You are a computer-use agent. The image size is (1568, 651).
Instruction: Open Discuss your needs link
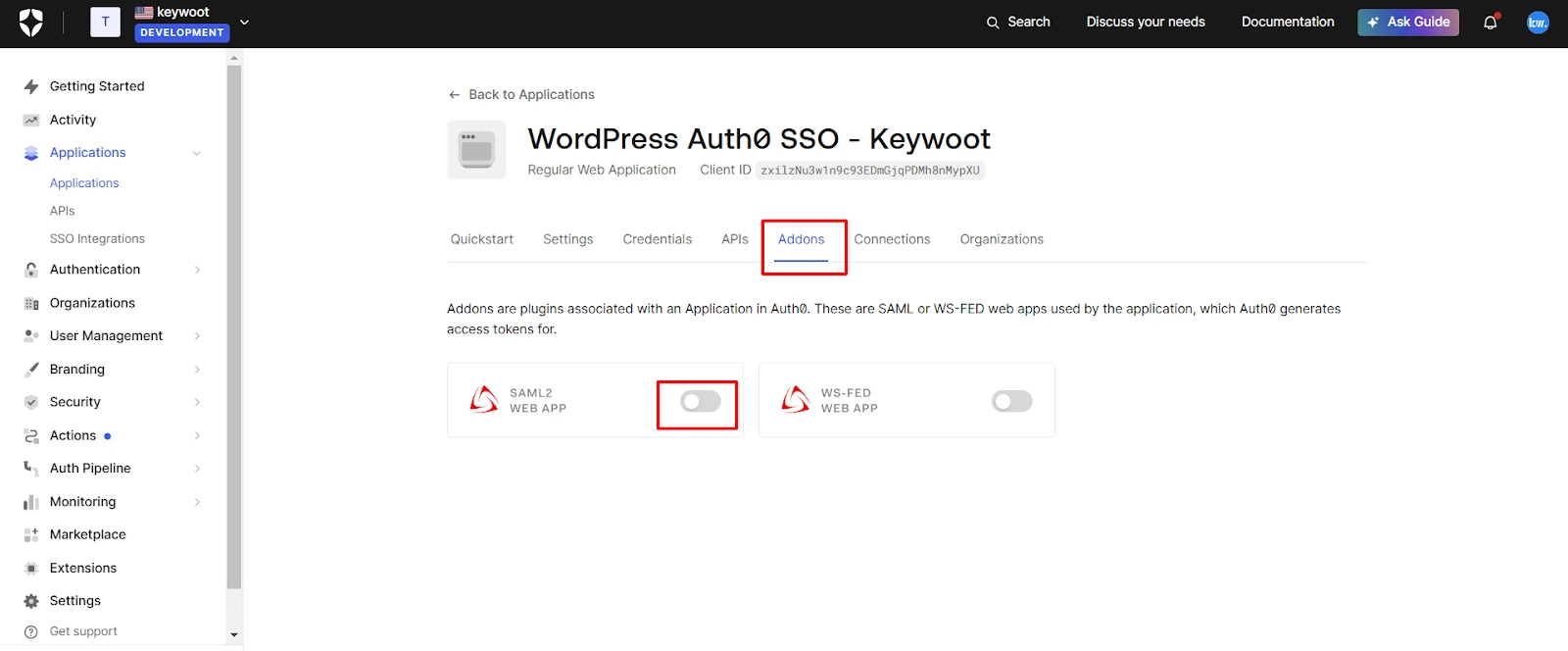[x=1146, y=22]
